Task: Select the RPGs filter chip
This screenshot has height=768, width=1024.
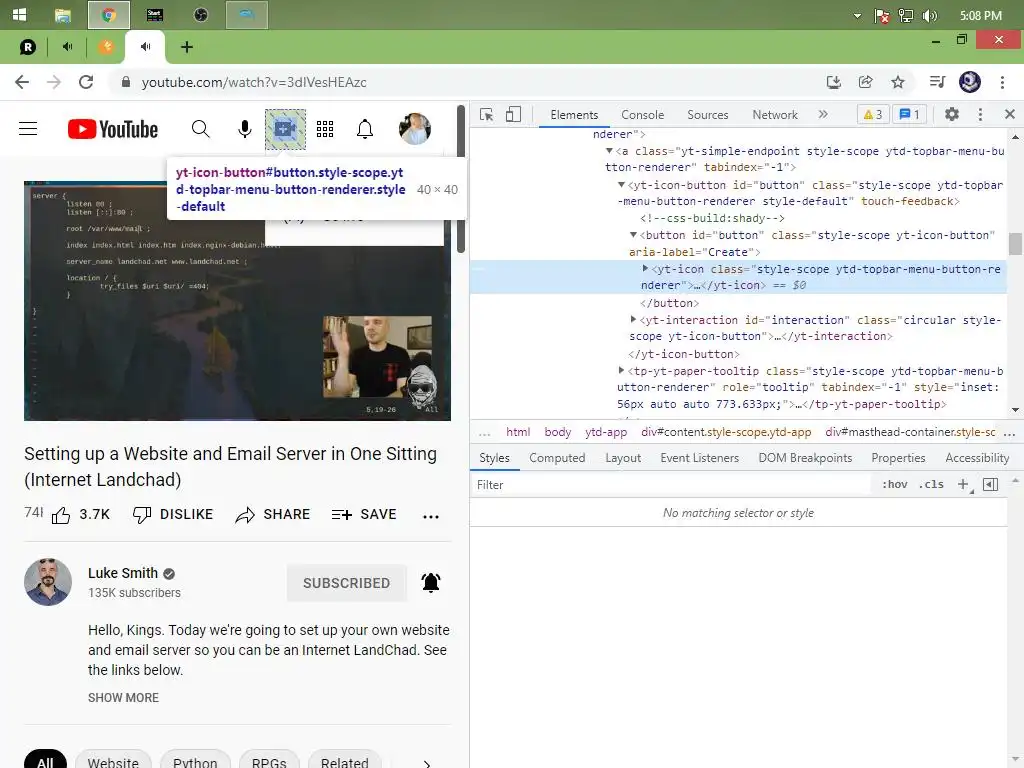Action: pos(269,761)
